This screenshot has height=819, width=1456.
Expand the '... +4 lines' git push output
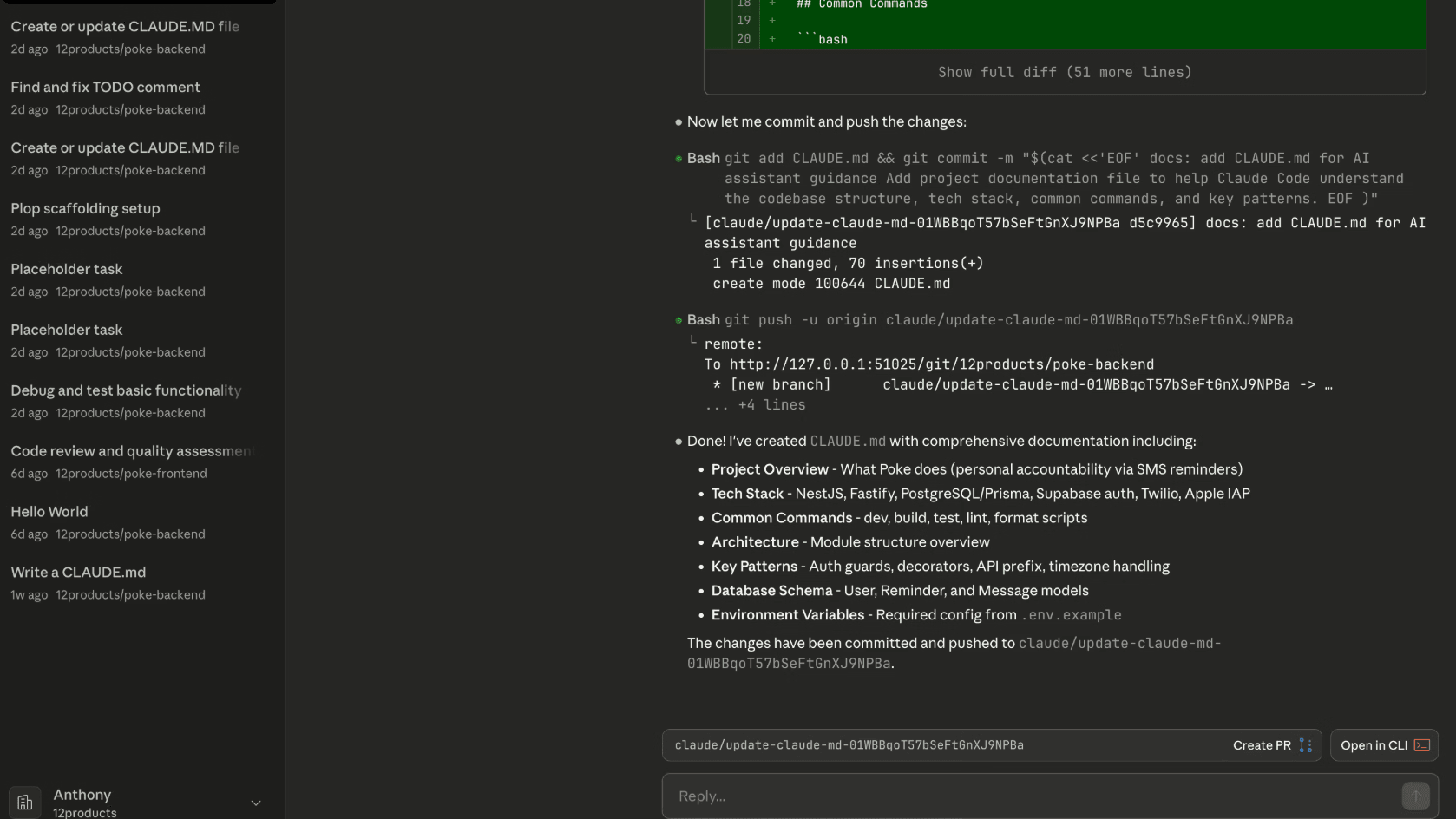[x=755, y=405]
